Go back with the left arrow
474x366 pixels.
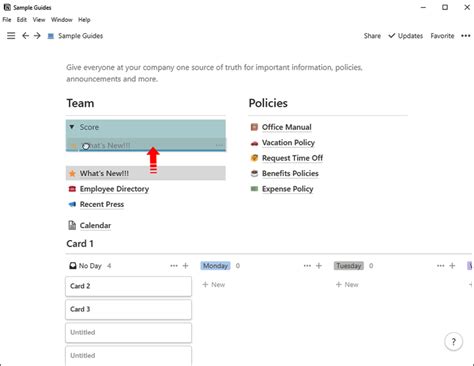[25, 36]
